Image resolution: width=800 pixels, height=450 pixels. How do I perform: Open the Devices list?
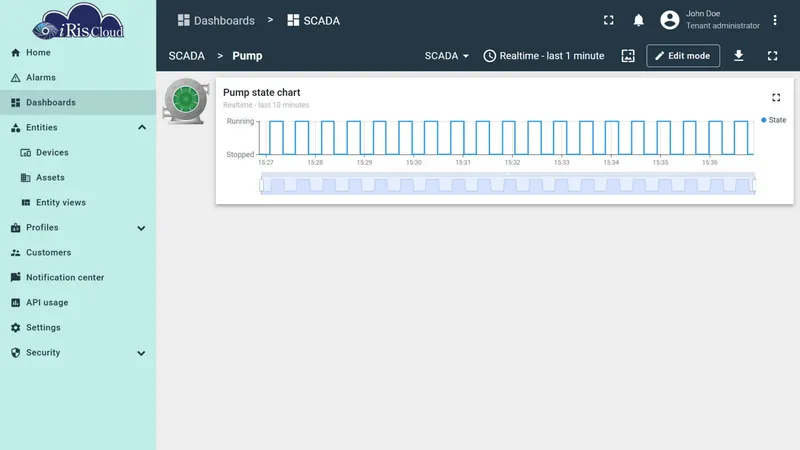[78, 153]
